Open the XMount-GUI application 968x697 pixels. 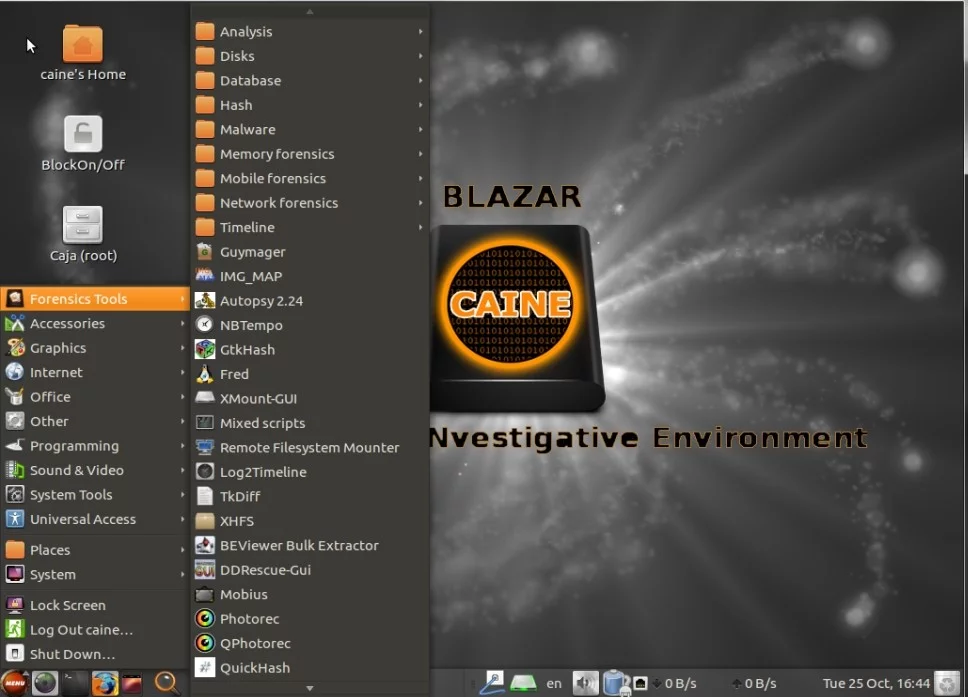258,399
